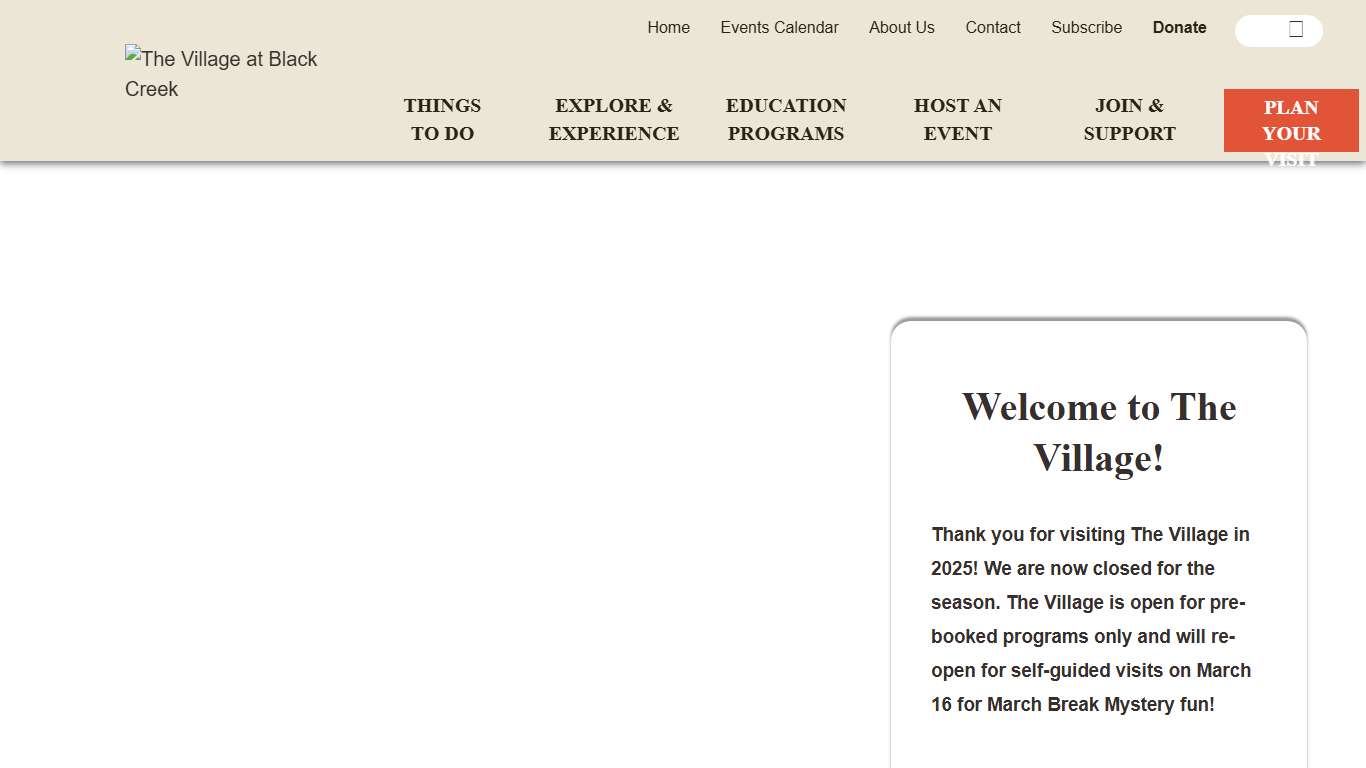Go to the Events Calendar page
Image resolution: width=1366 pixels, height=768 pixels.
pos(779,28)
